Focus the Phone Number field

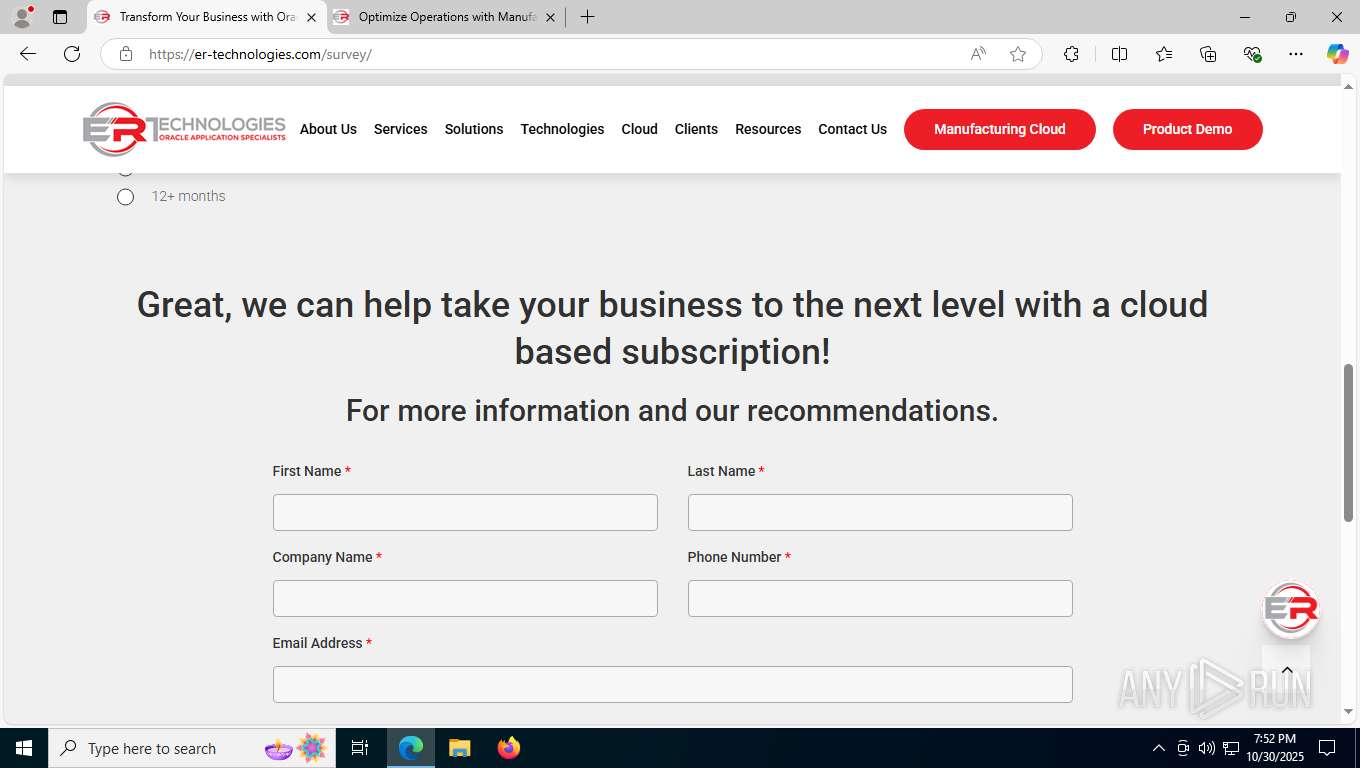pos(880,598)
